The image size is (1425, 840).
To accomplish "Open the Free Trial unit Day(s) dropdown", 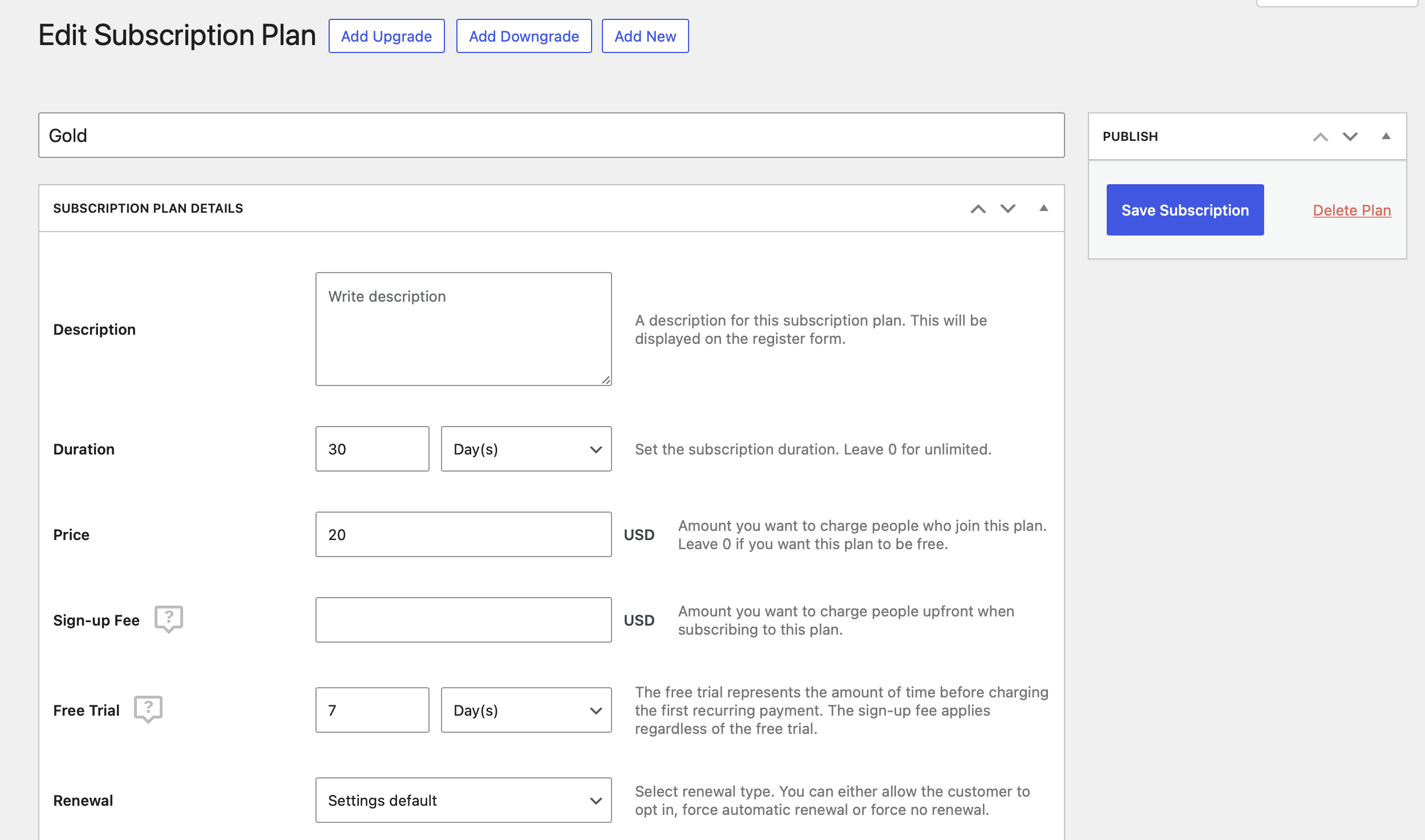I will tap(526, 710).
